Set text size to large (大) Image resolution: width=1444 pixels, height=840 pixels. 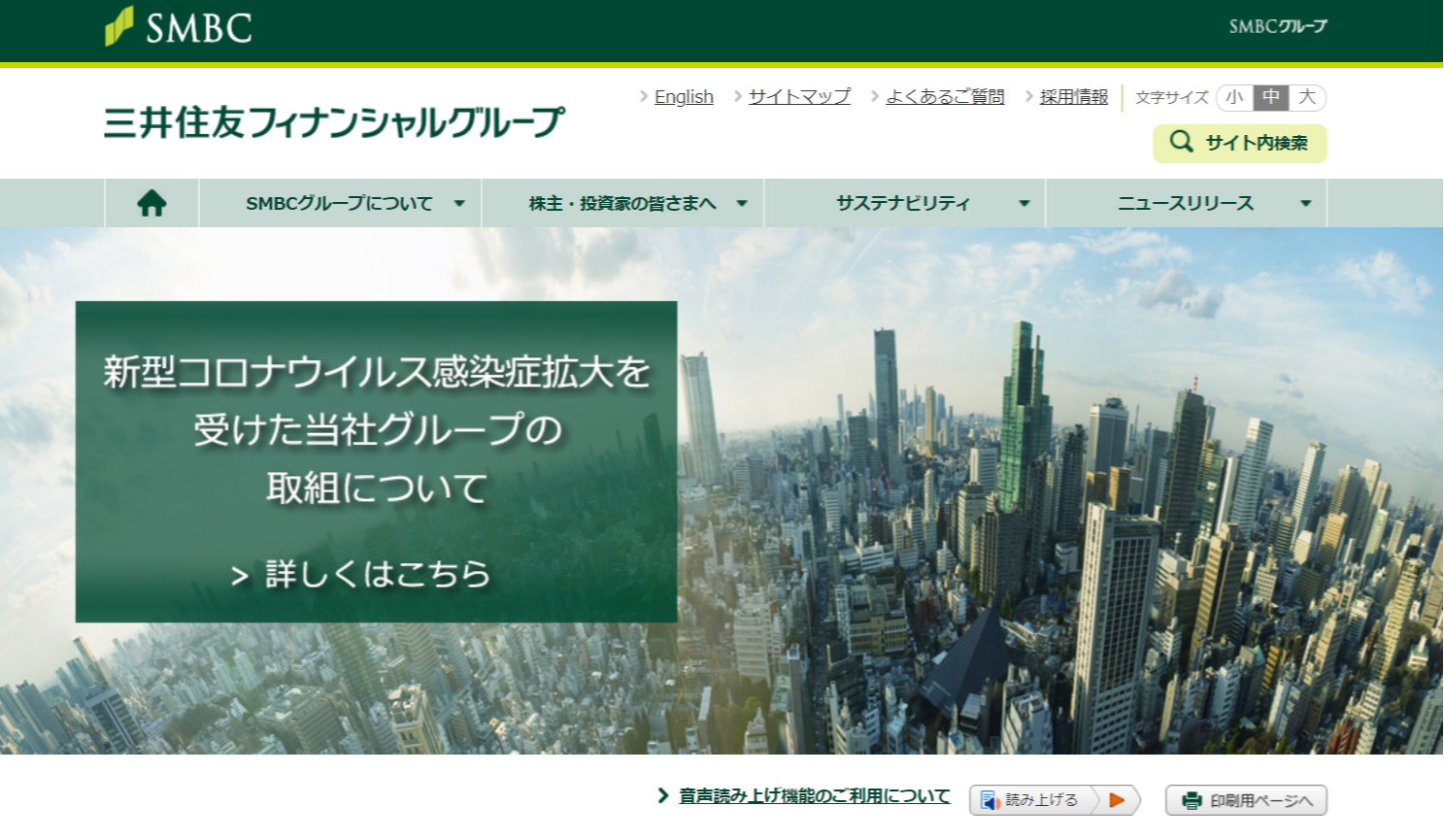click(x=1307, y=97)
